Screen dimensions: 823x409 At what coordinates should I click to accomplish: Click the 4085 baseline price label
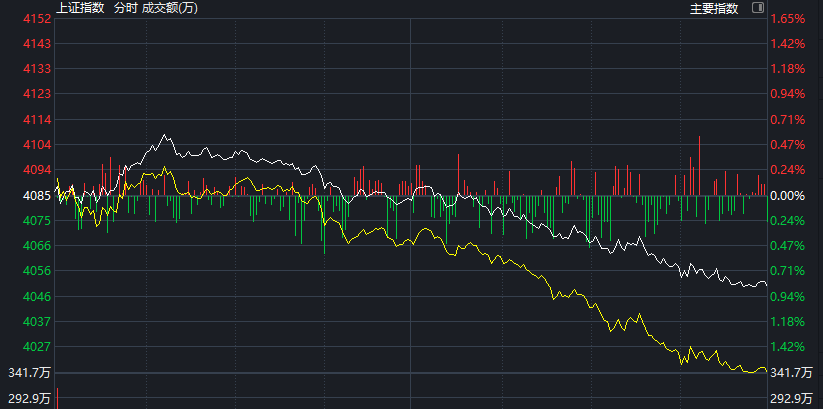click(x=36, y=196)
